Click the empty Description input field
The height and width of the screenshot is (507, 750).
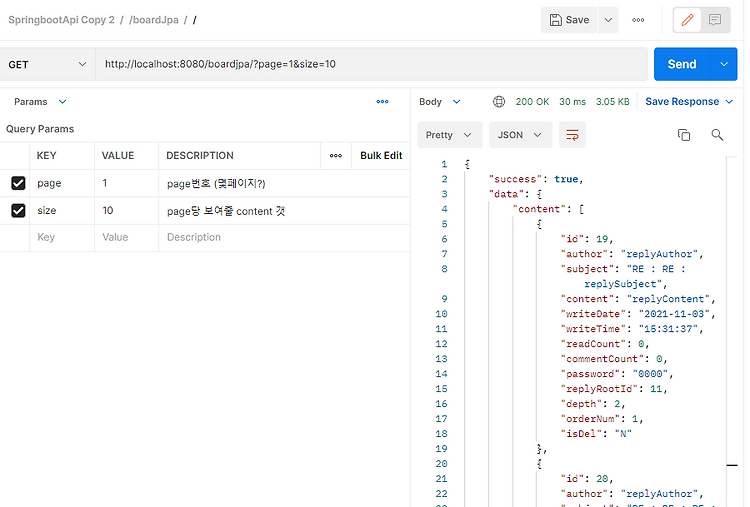(x=285, y=237)
